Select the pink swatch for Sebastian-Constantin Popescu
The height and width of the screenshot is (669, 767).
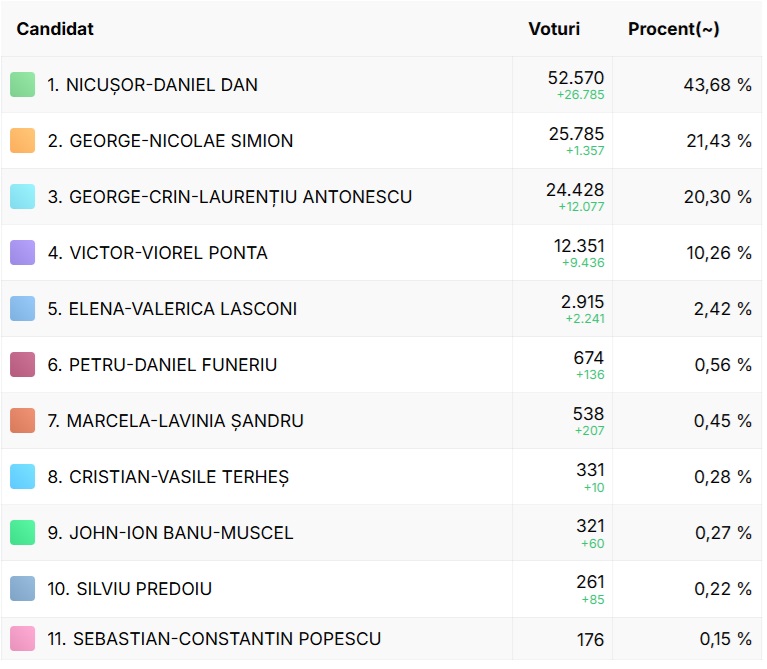tap(23, 639)
